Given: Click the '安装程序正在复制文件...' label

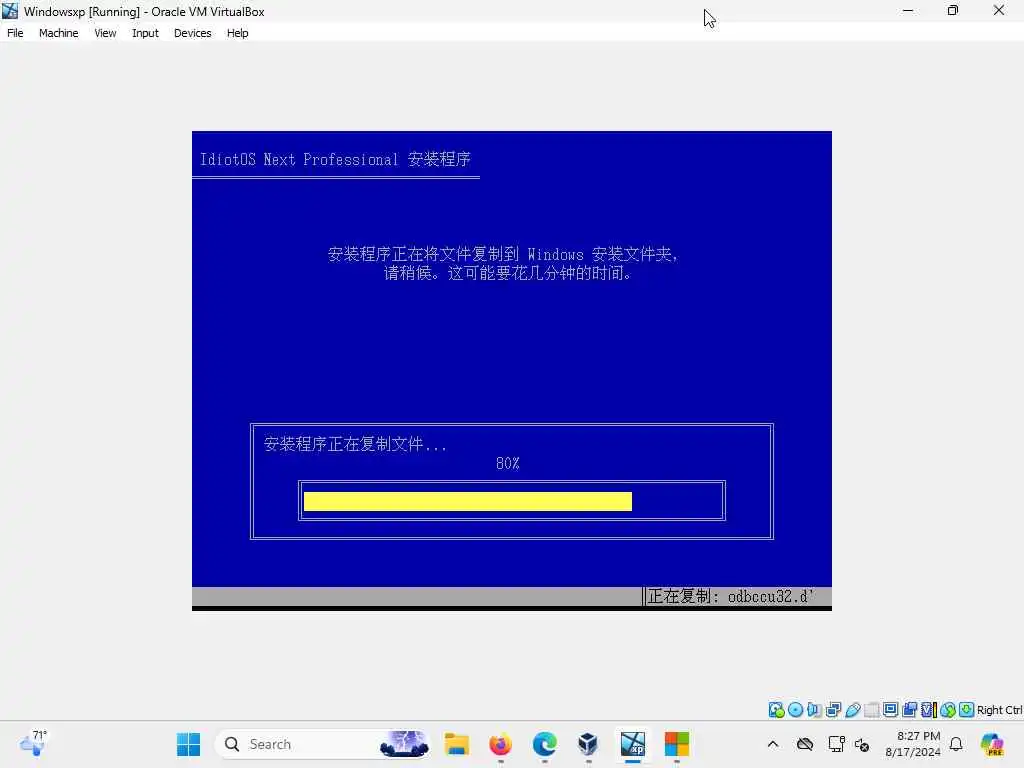Looking at the screenshot, I should (x=355, y=444).
